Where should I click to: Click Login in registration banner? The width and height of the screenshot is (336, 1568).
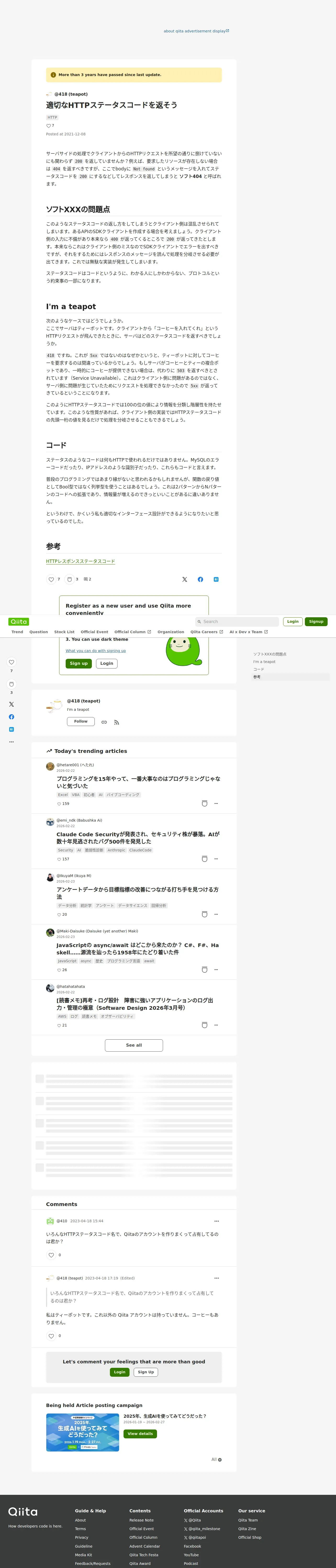click(107, 664)
